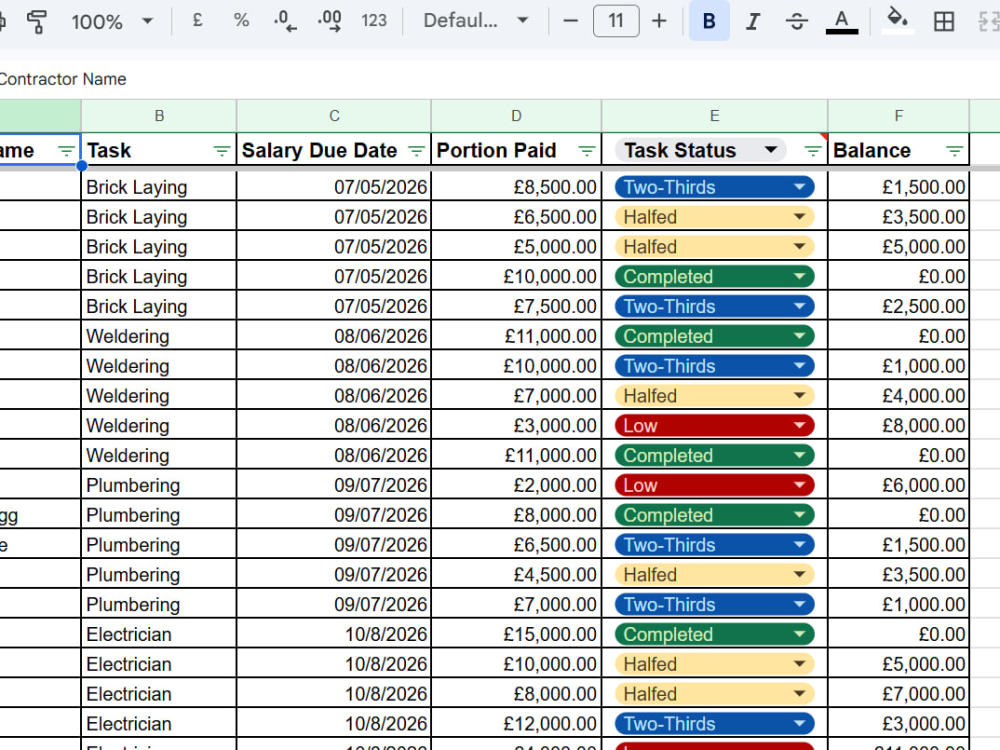The width and height of the screenshot is (1000, 750).
Task: Open more number formats (123)
Action: 374,21
